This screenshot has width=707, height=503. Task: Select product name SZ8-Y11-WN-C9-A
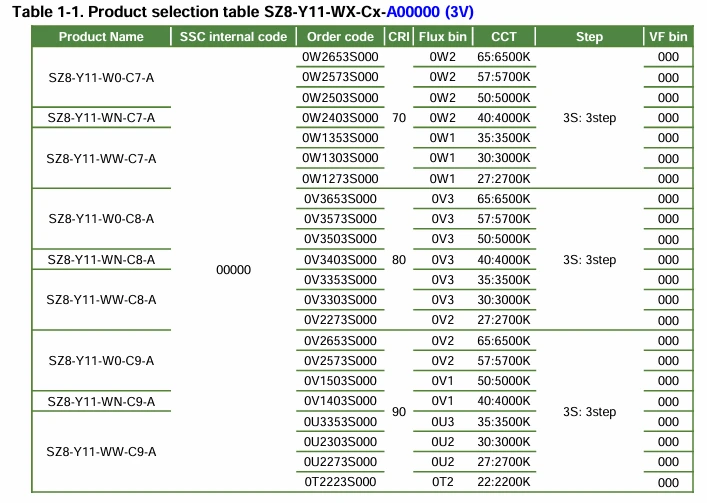point(101,401)
